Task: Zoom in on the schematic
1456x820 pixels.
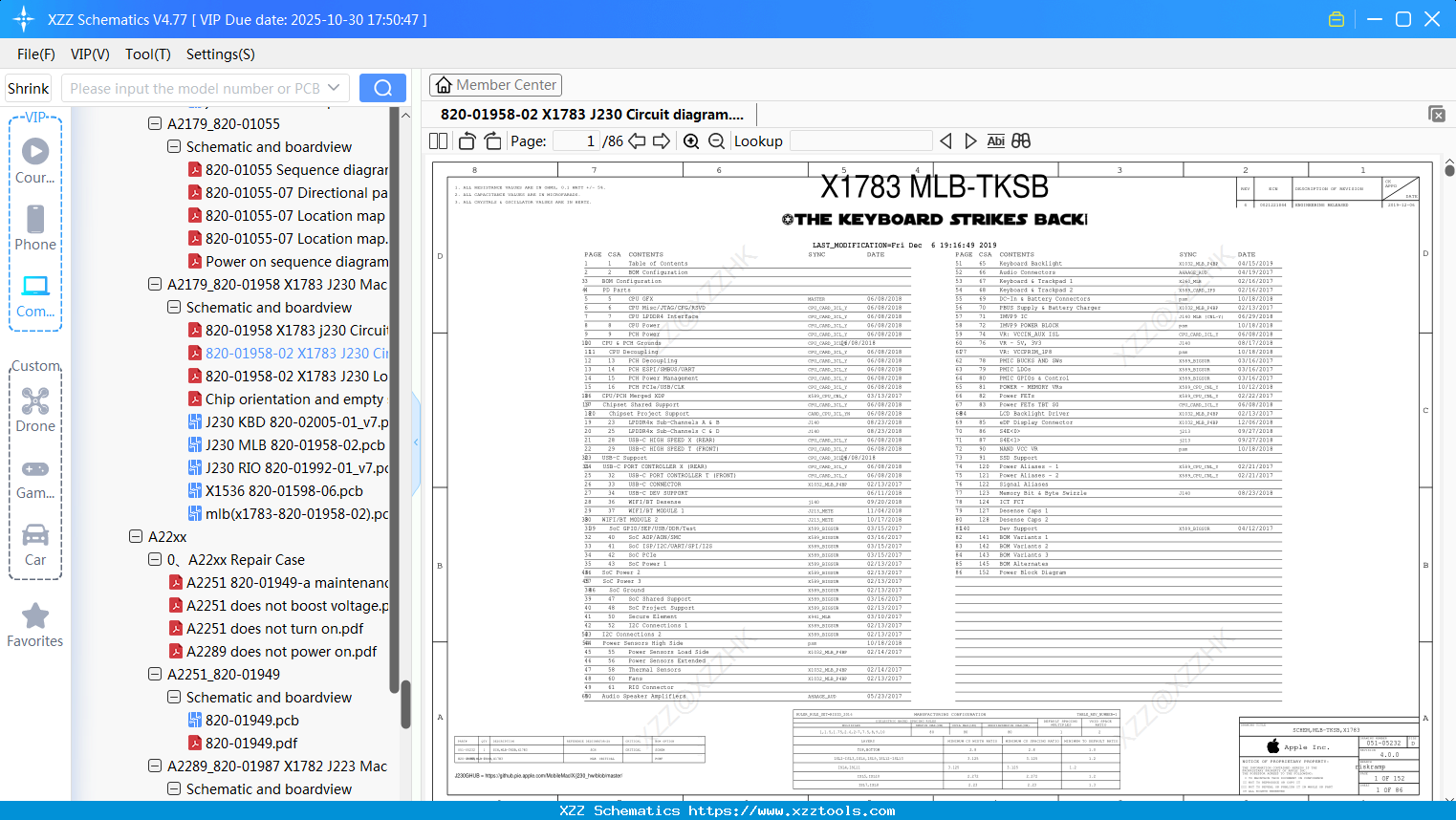Action: (x=691, y=141)
